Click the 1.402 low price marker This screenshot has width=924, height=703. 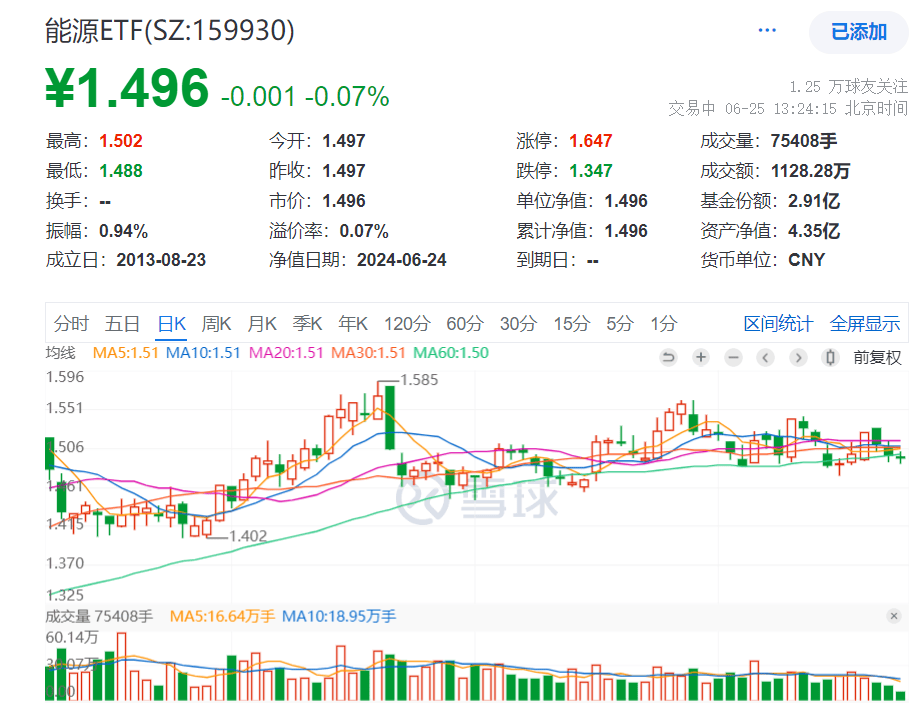248,536
